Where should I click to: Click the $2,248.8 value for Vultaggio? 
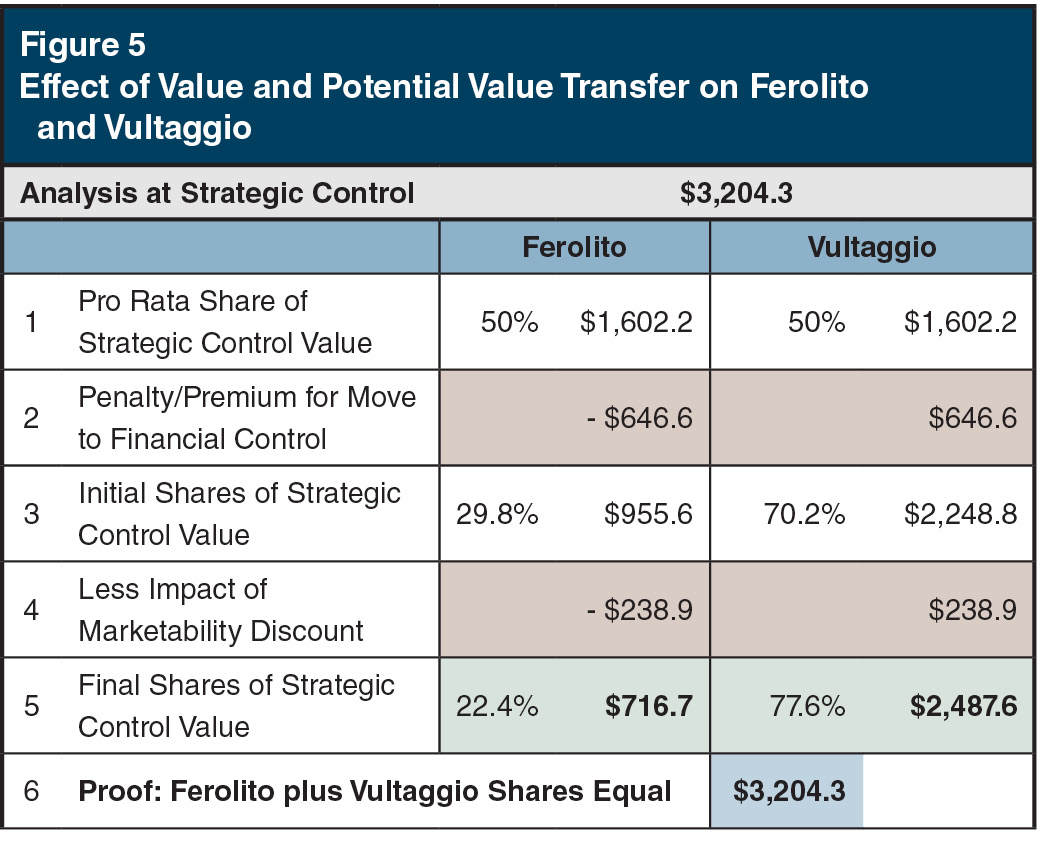coord(960,515)
